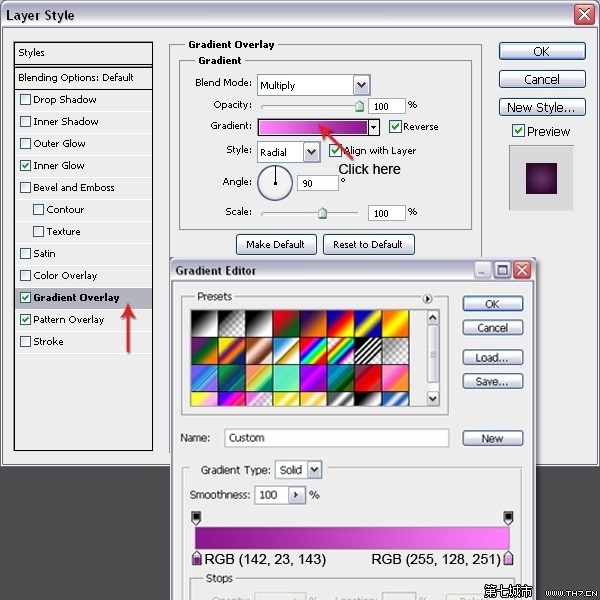Click the pink-purple gradient swatch
Viewport: 600px width, 600px height.
[x=312, y=127]
